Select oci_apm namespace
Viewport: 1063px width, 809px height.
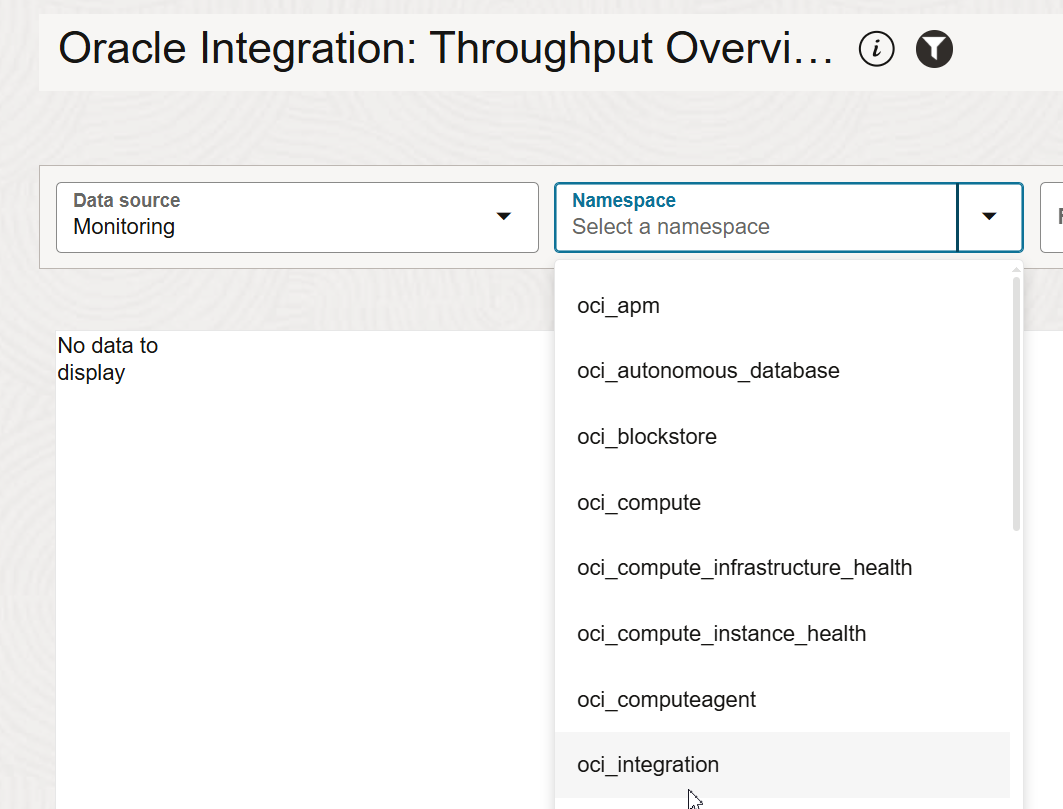(782, 306)
